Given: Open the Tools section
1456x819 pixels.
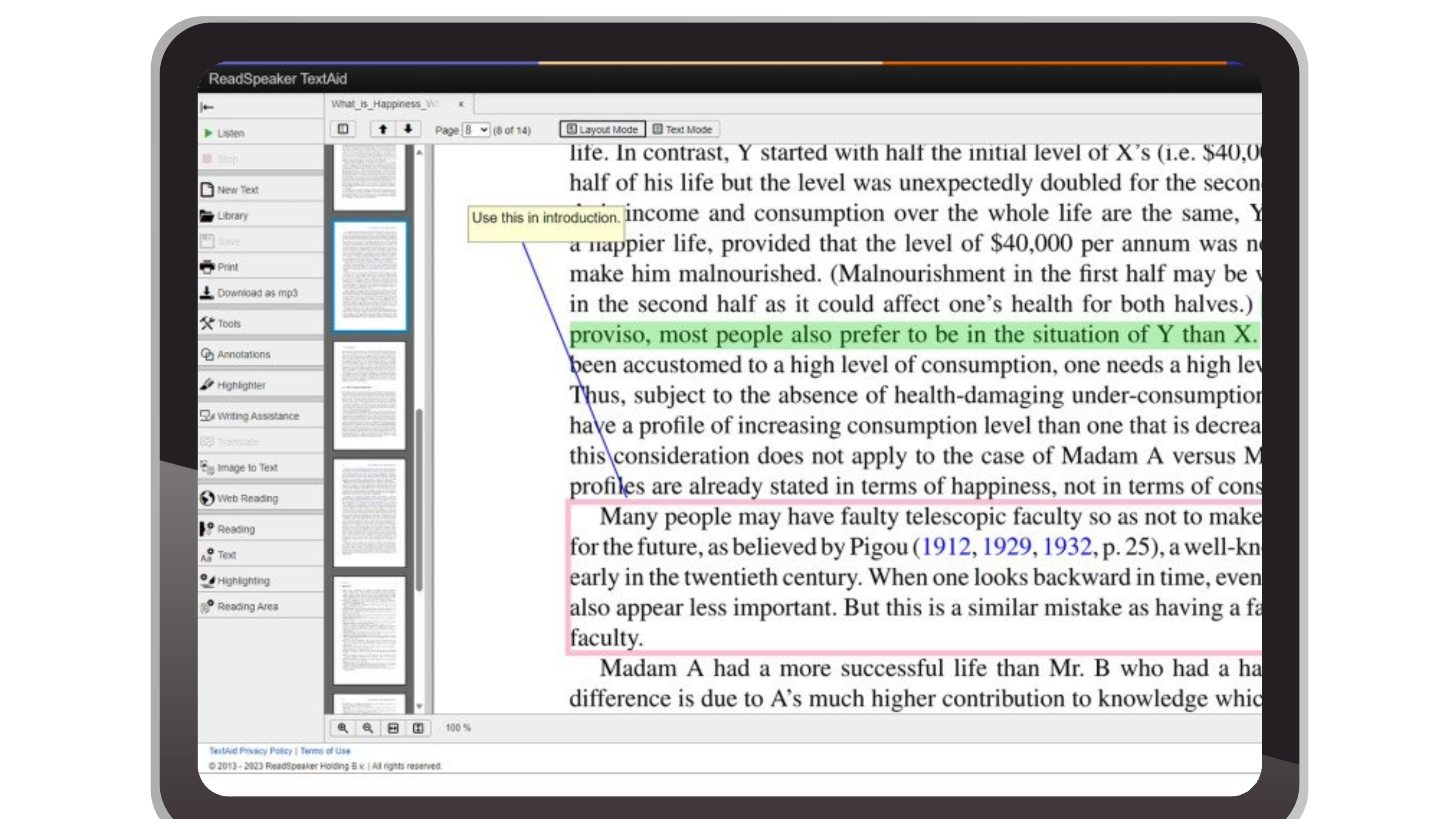Looking at the screenshot, I should (x=260, y=323).
